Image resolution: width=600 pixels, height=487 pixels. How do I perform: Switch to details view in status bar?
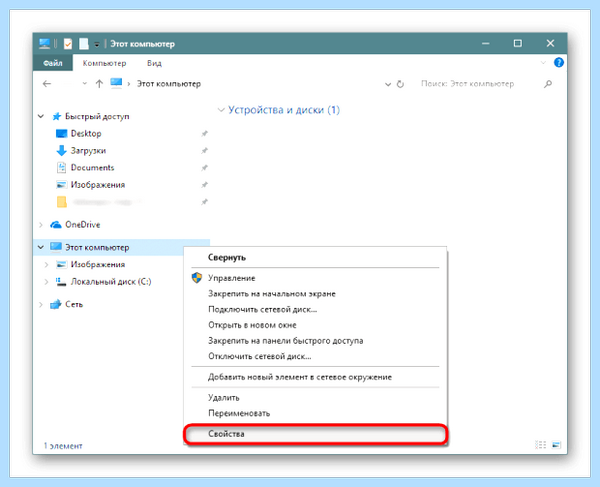click(x=540, y=445)
